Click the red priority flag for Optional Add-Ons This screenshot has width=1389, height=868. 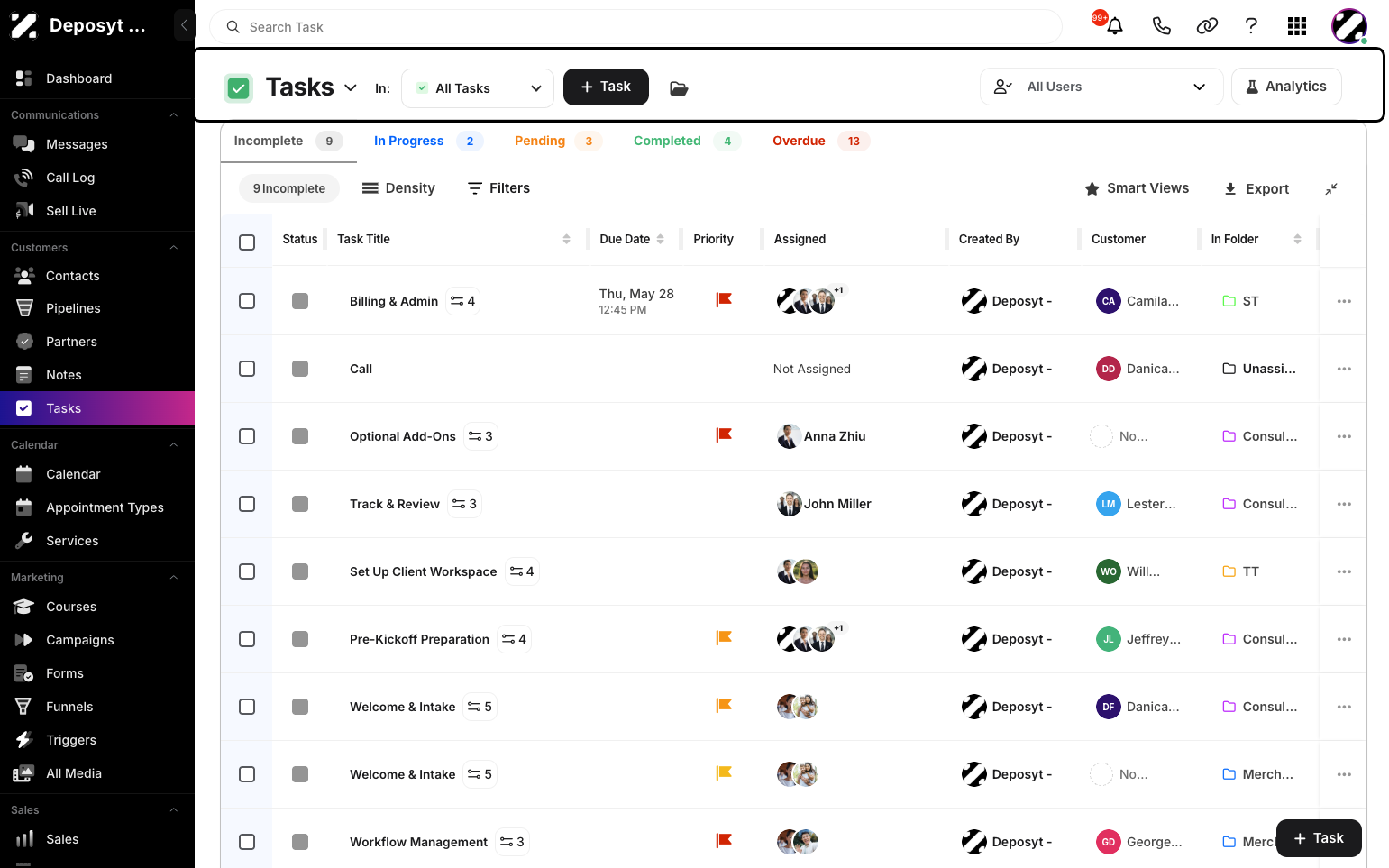click(x=723, y=435)
